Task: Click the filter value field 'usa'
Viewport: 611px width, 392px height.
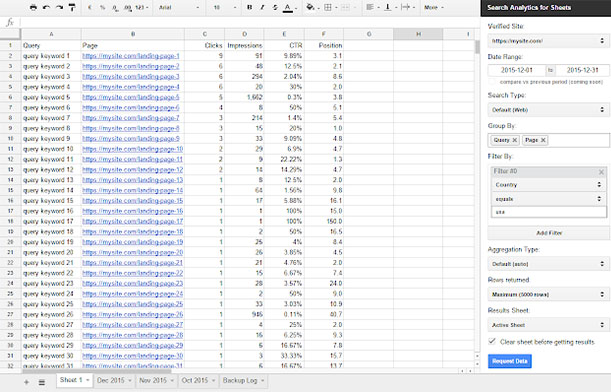Action: 548,212
